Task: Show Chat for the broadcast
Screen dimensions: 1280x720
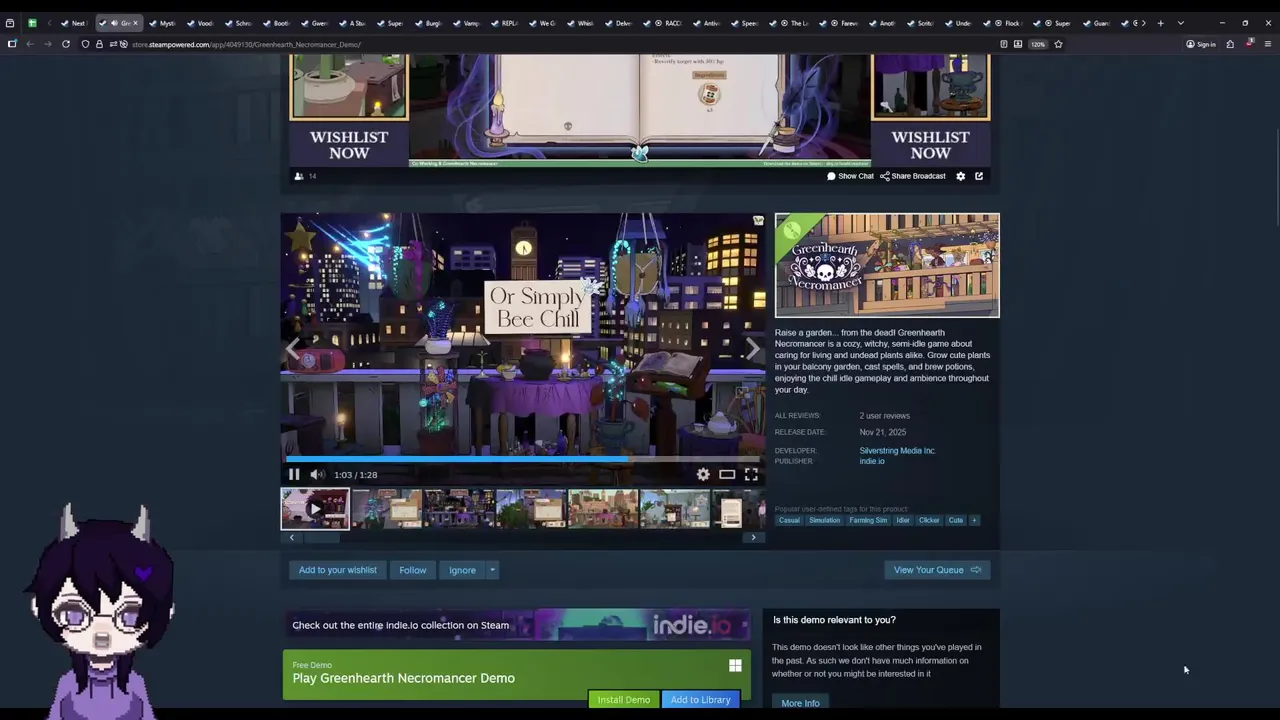Action: (850, 176)
